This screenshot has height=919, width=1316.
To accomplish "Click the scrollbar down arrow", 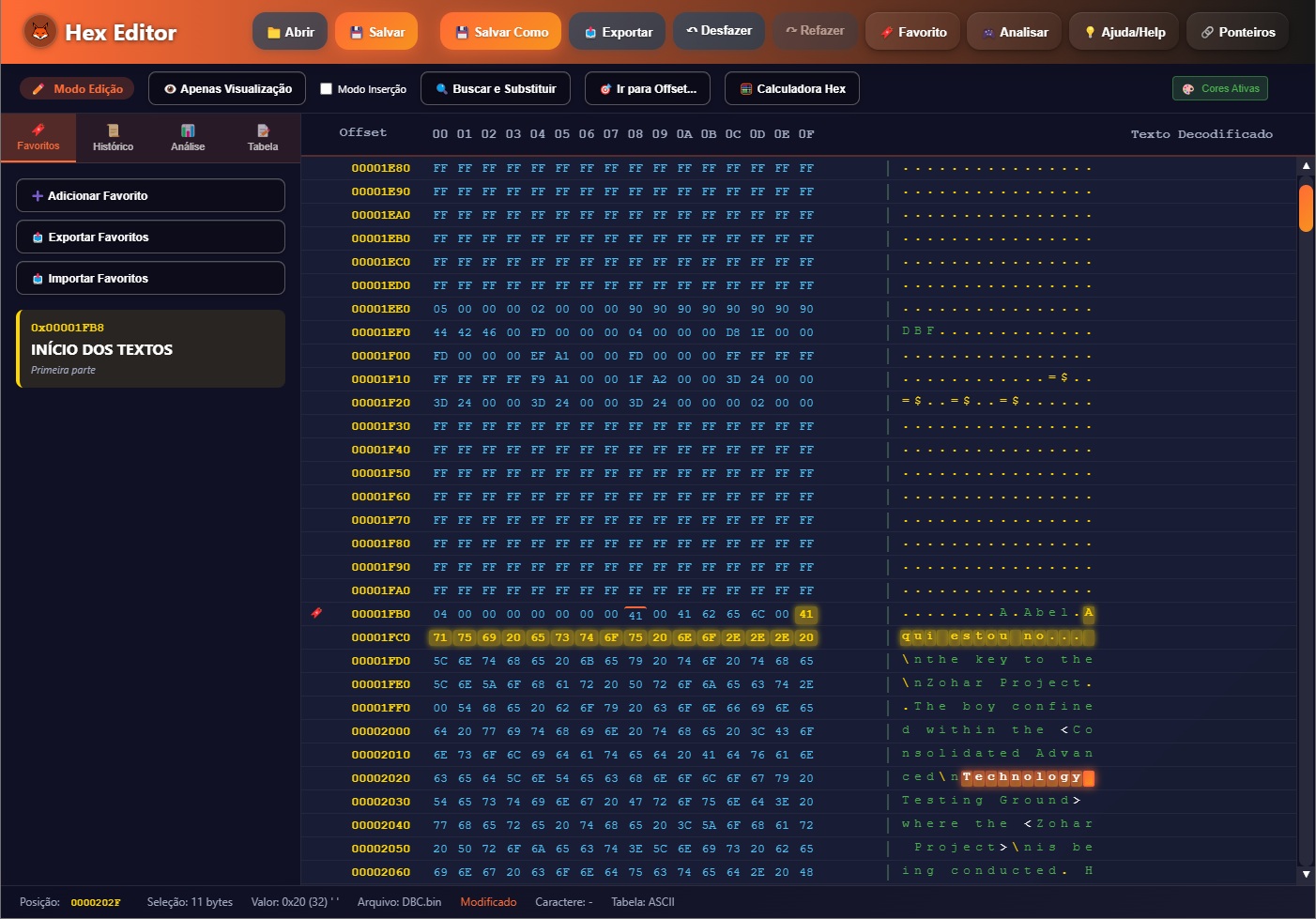I will click(x=1305, y=874).
